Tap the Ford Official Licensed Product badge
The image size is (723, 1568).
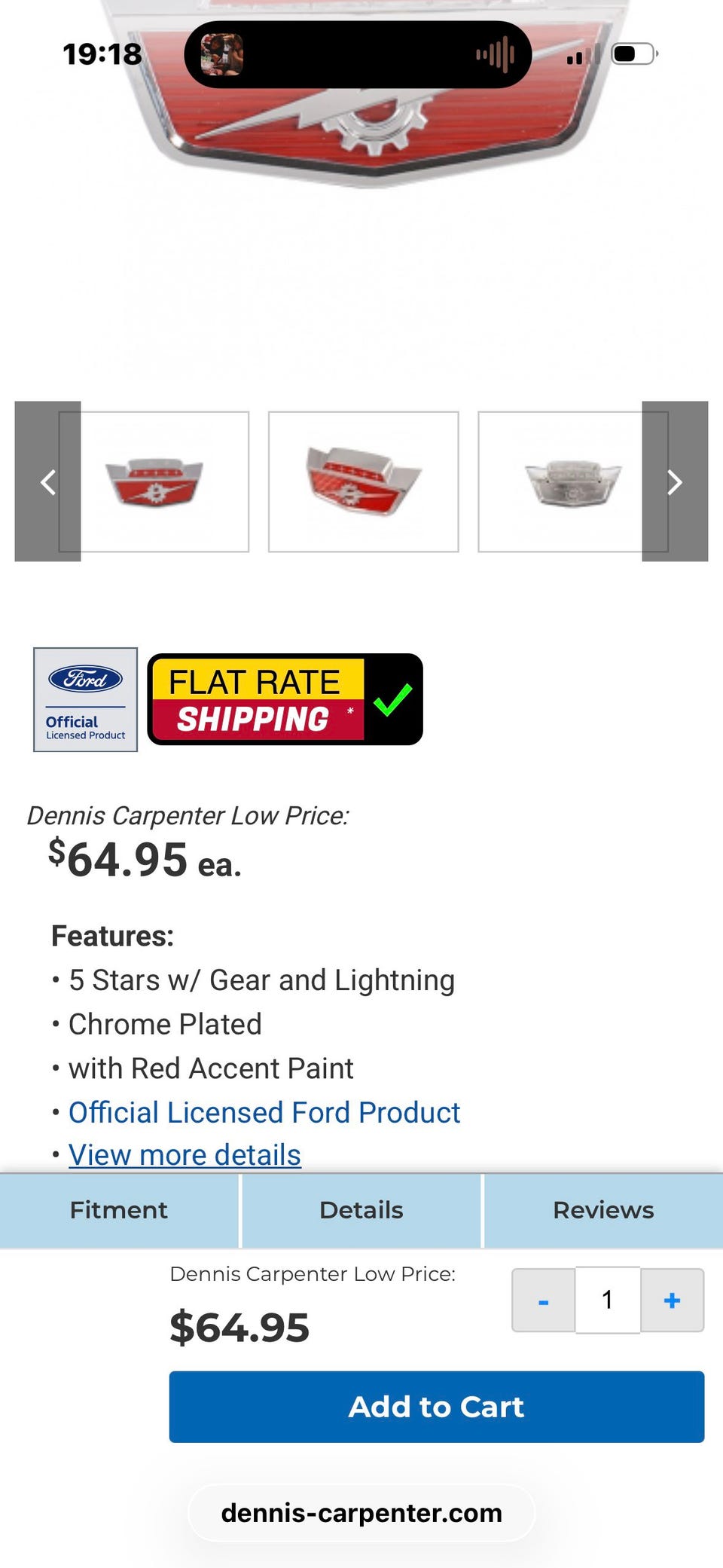click(85, 699)
